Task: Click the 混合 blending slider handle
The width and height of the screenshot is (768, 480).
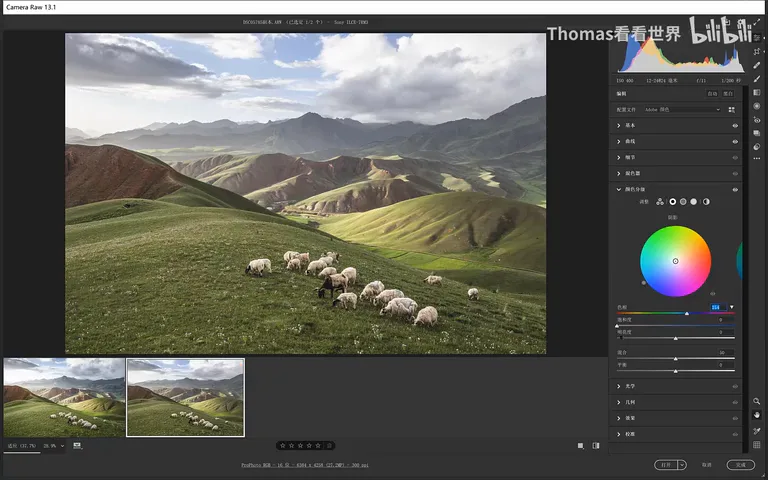Action: (x=675, y=359)
